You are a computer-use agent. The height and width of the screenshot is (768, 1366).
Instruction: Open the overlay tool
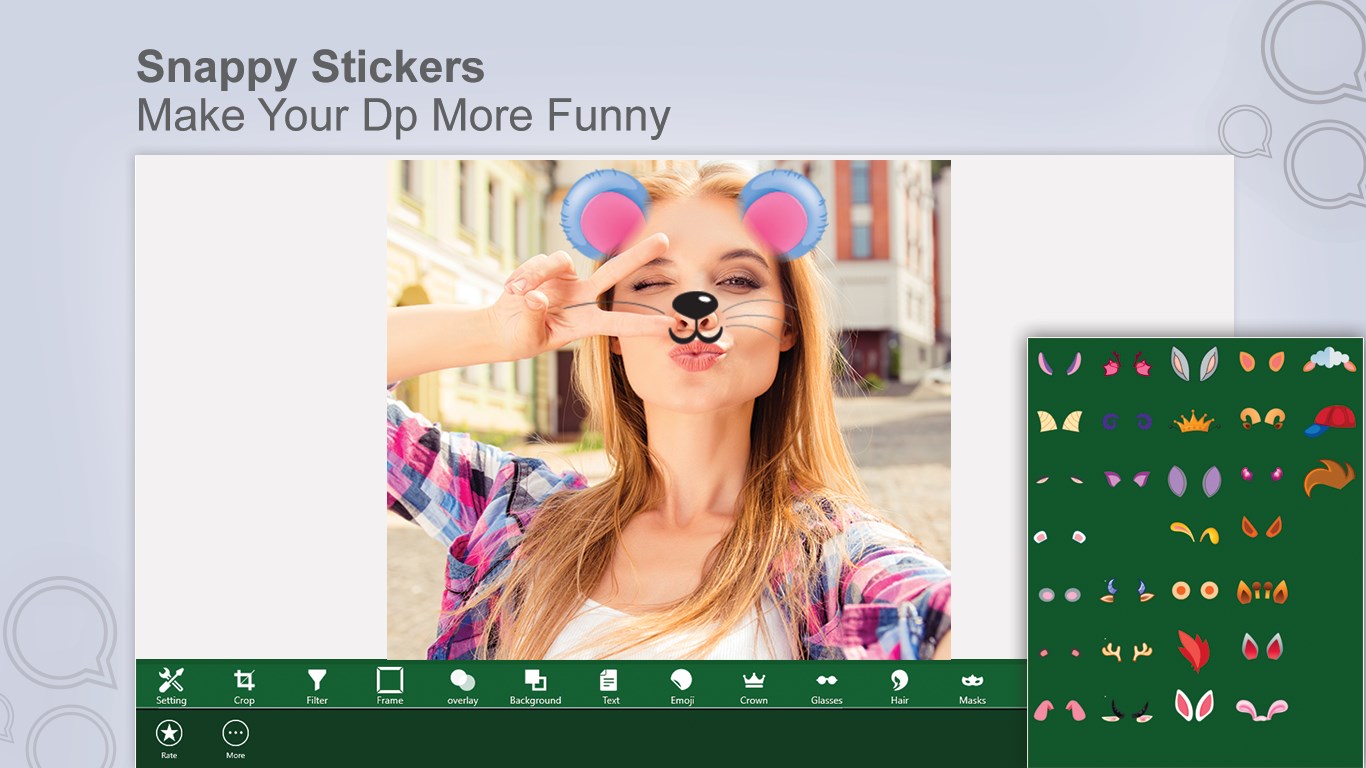tap(463, 686)
